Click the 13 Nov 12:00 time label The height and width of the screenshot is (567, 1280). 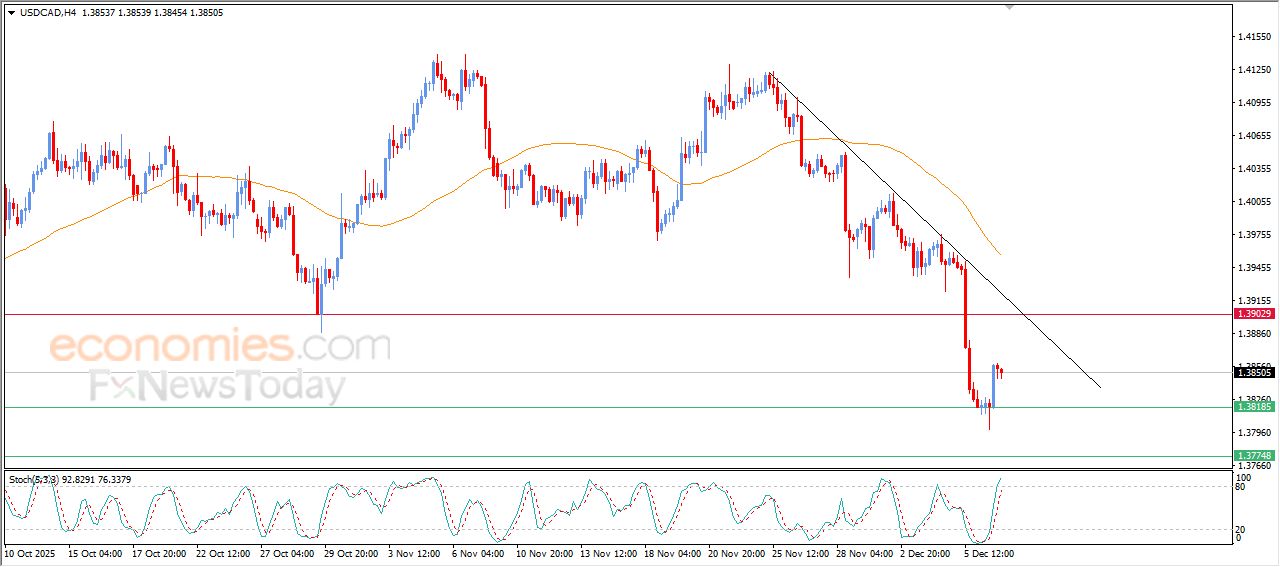pyautogui.click(x=609, y=552)
